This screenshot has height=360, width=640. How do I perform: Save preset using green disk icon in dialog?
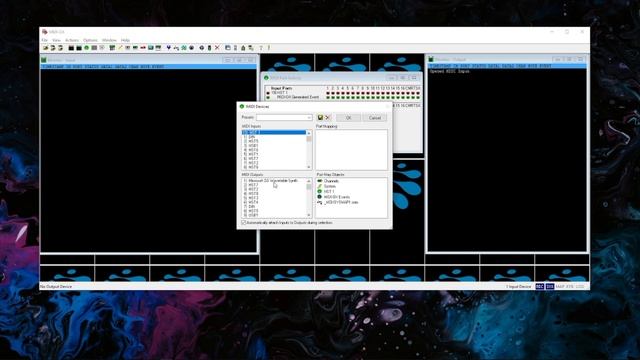pyautogui.click(x=320, y=118)
